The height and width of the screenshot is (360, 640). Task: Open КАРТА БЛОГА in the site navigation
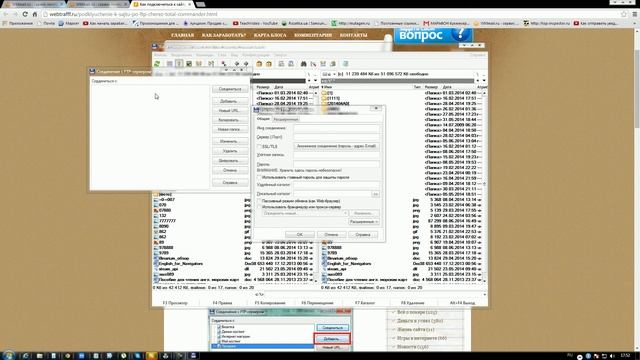[x=270, y=35]
